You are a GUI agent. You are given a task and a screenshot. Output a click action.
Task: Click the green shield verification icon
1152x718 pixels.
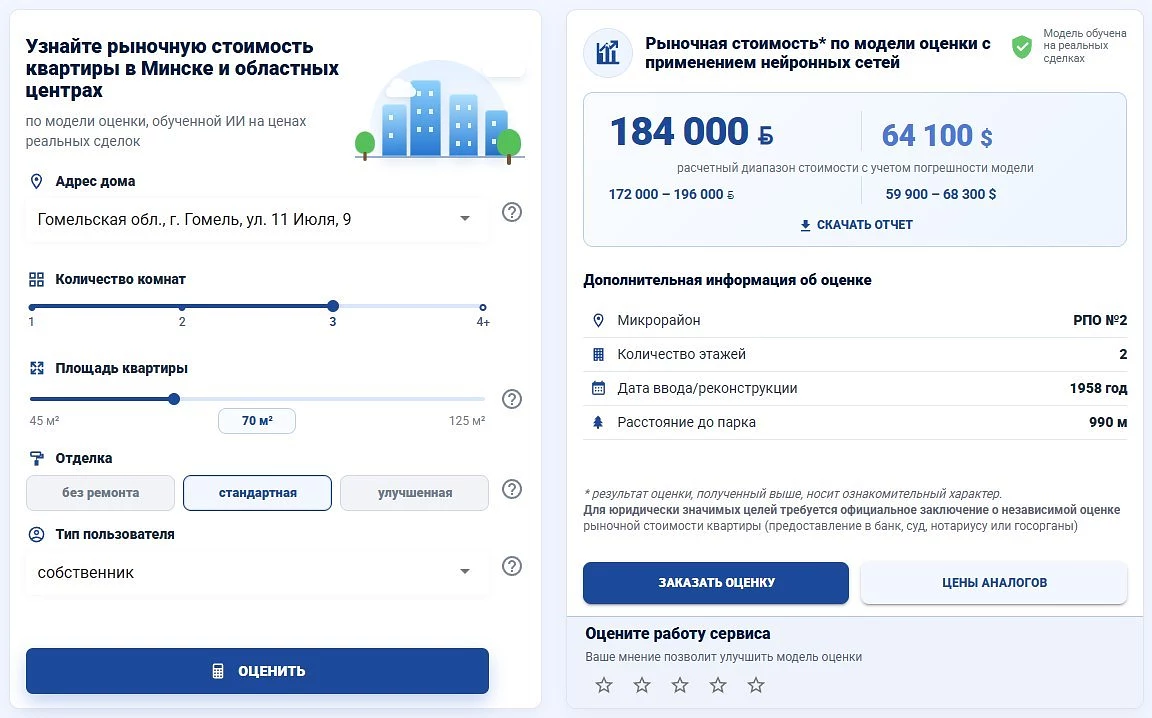click(1021, 46)
